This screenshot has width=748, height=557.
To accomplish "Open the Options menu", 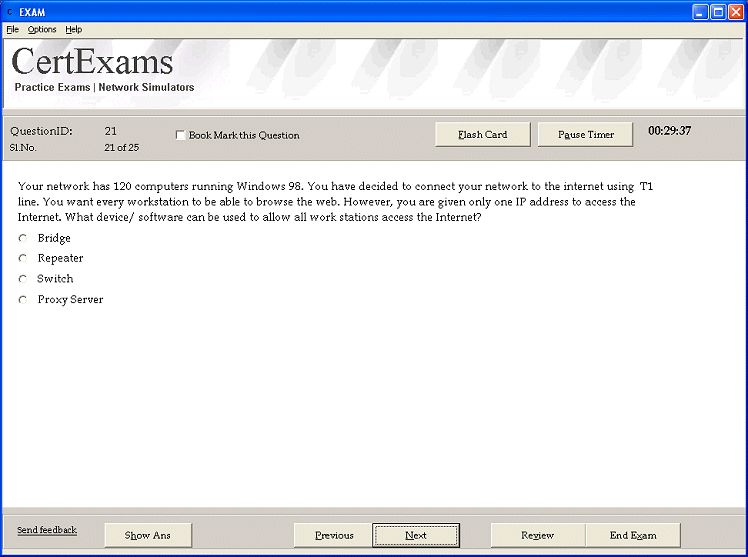I will [42, 30].
